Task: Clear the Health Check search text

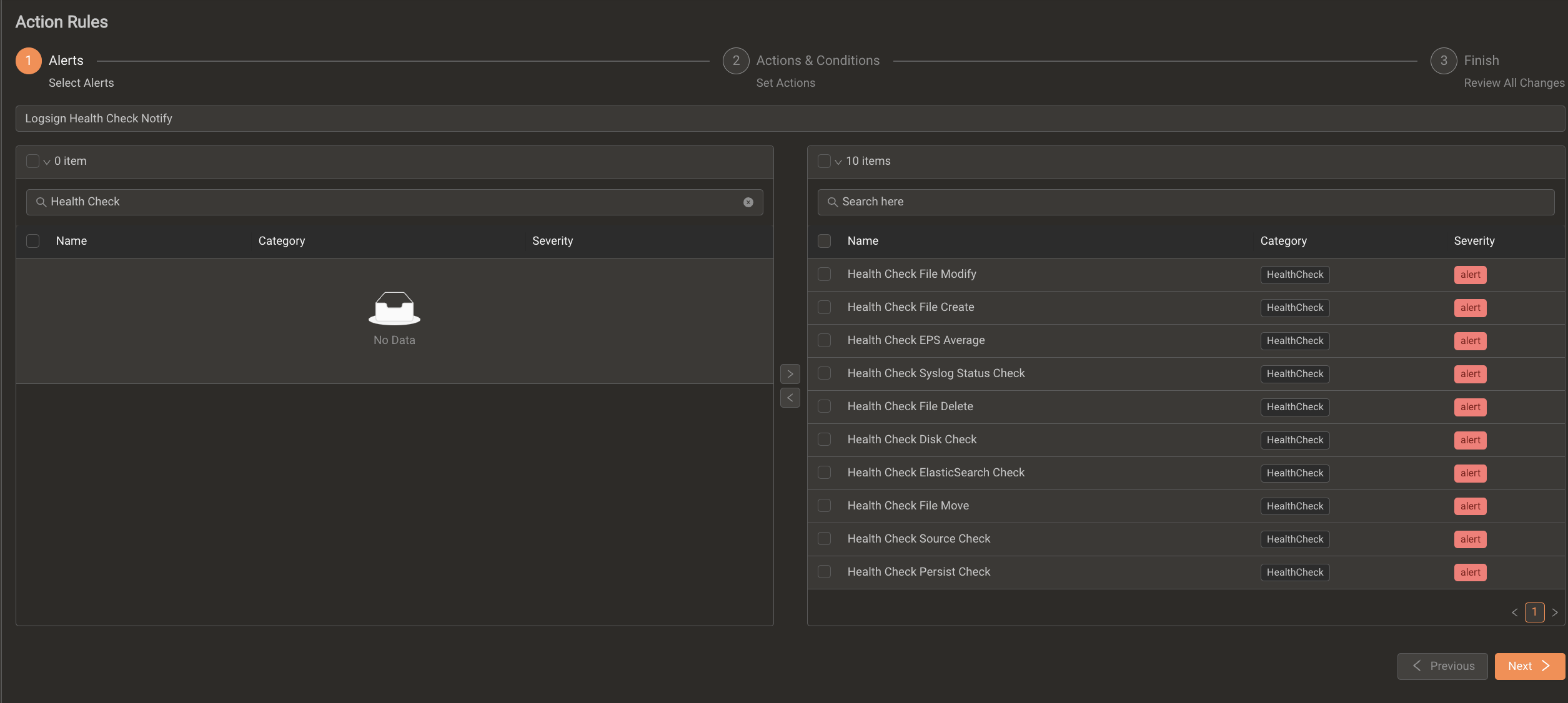Action: (748, 202)
